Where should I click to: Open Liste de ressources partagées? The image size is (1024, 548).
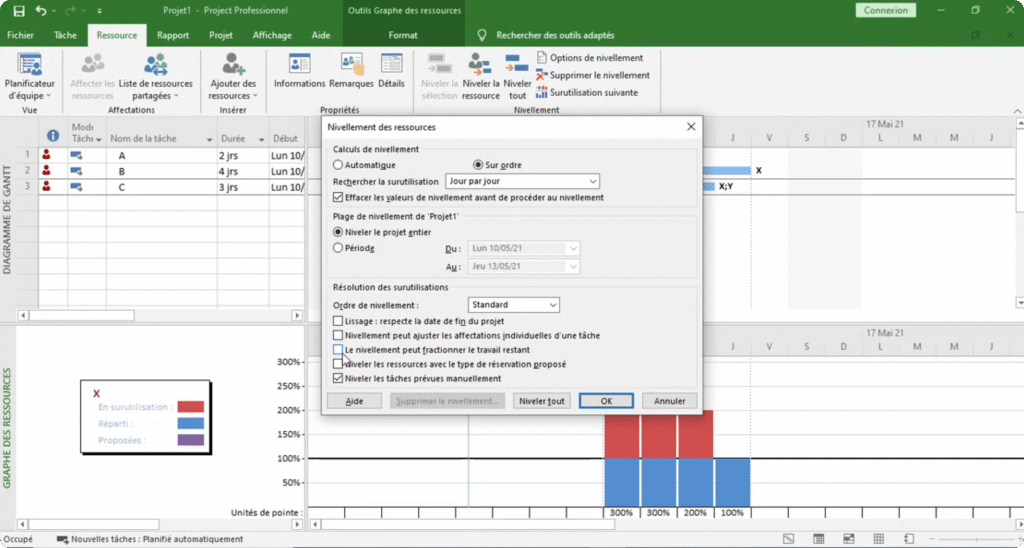pos(155,76)
